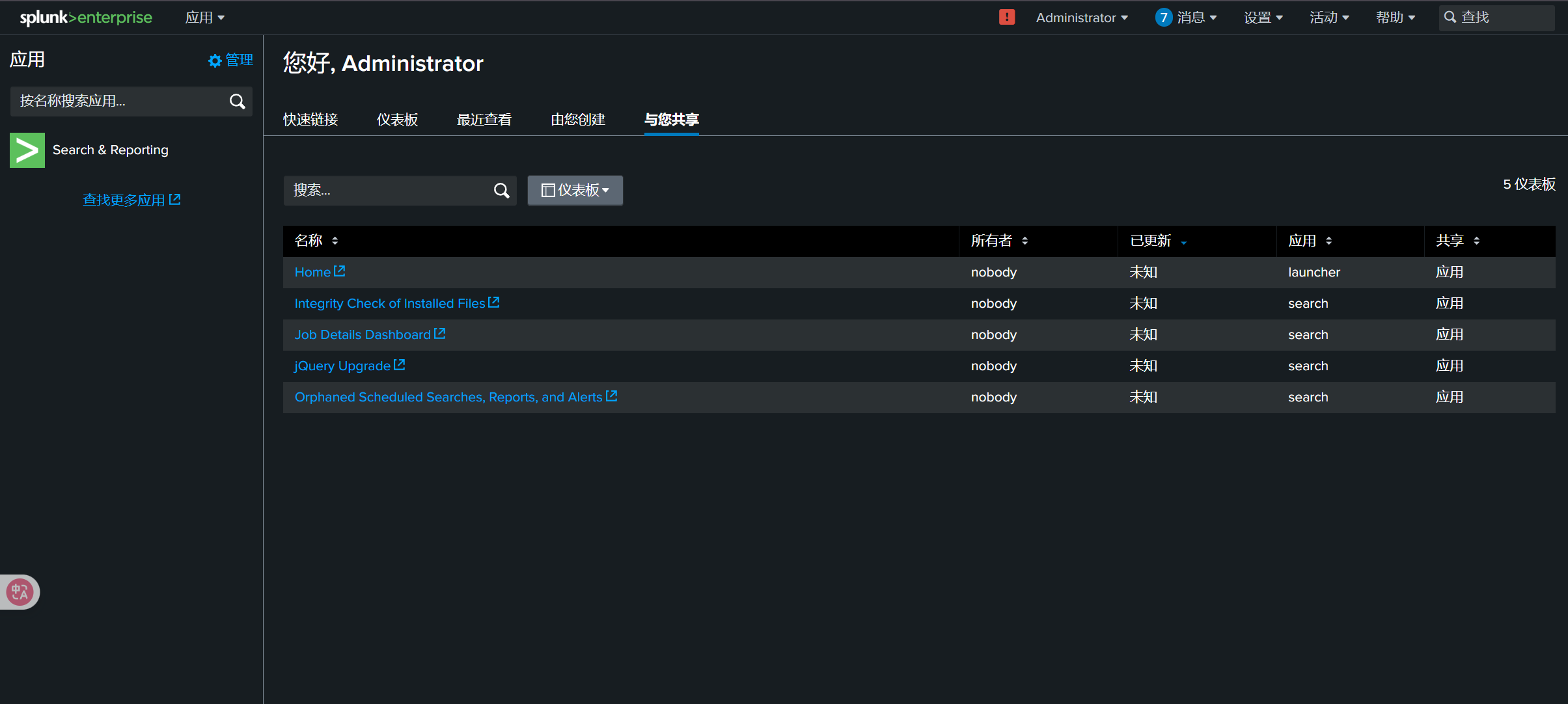
Task: Click the 查找 search field in top bar
Action: tap(1497, 18)
